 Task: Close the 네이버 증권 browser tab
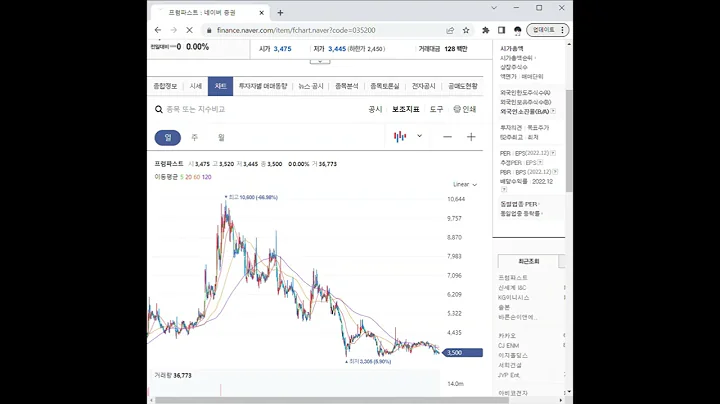[x=262, y=13]
